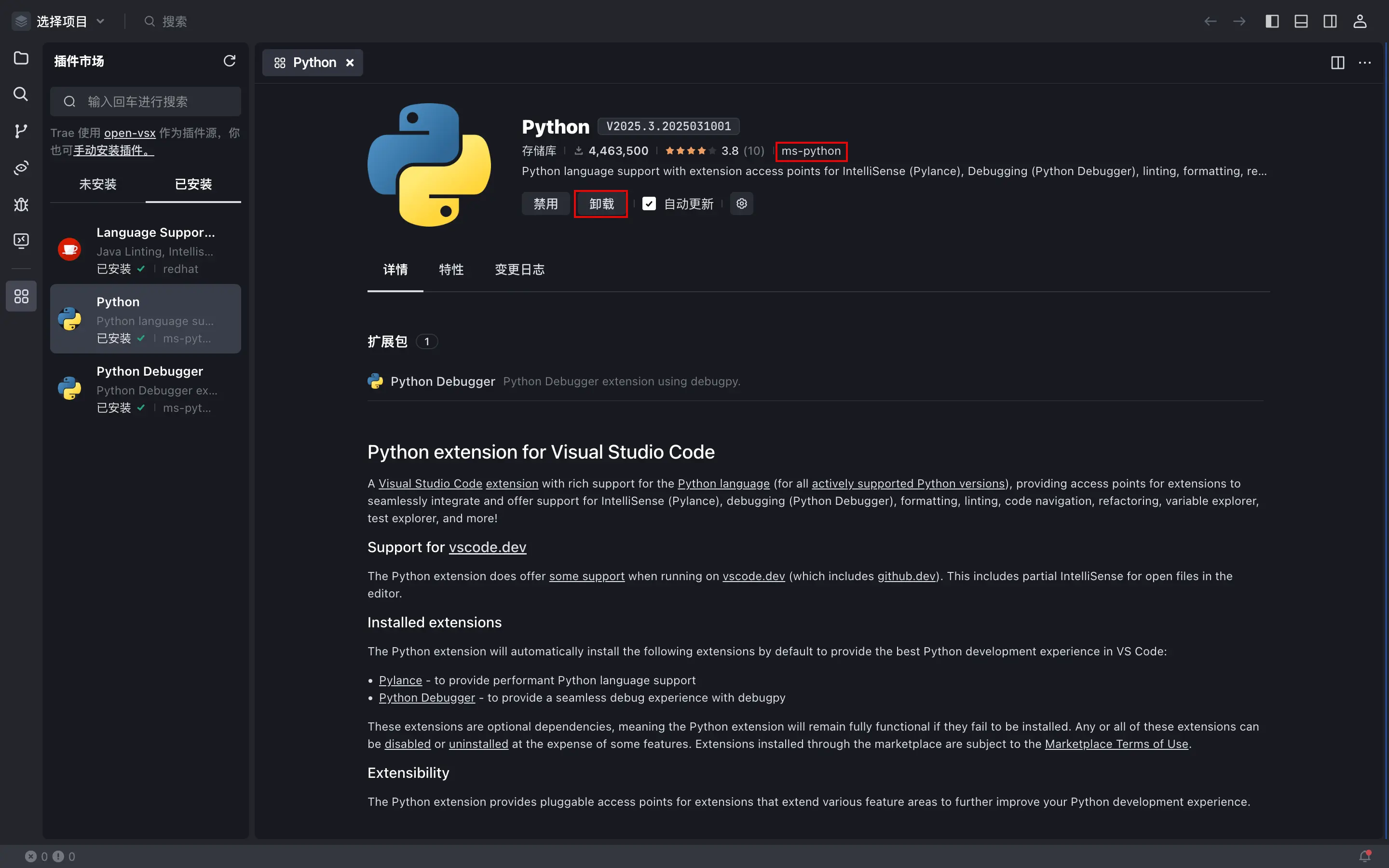Select Python extension in installed list
1389x868 pixels.
coord(145,319)
